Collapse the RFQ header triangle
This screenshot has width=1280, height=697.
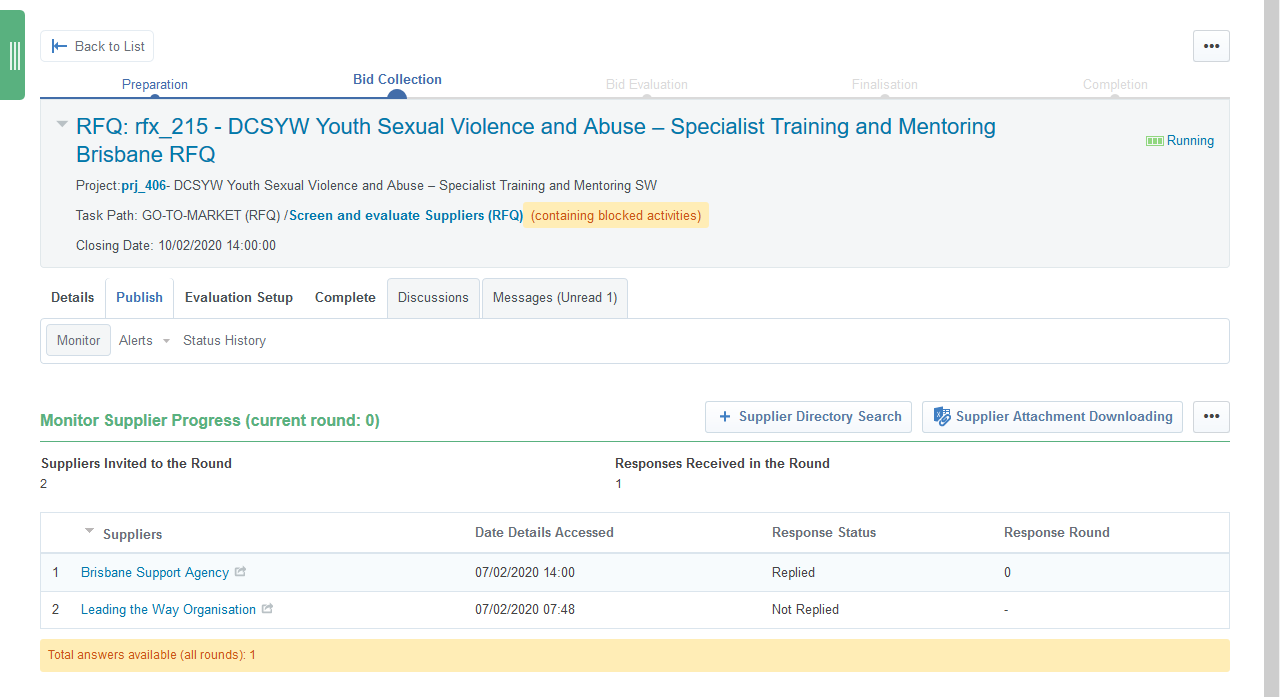(x=62, y=125)
